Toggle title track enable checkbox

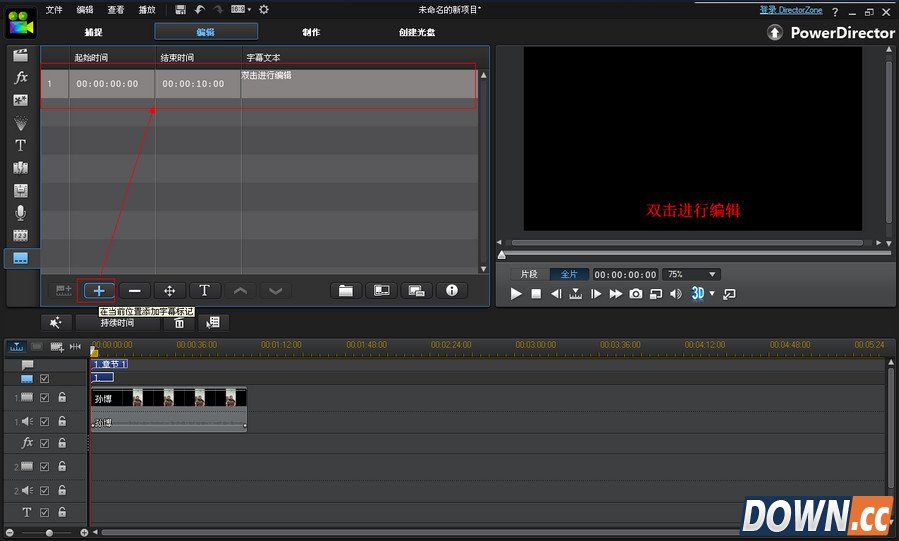point(45,512)
